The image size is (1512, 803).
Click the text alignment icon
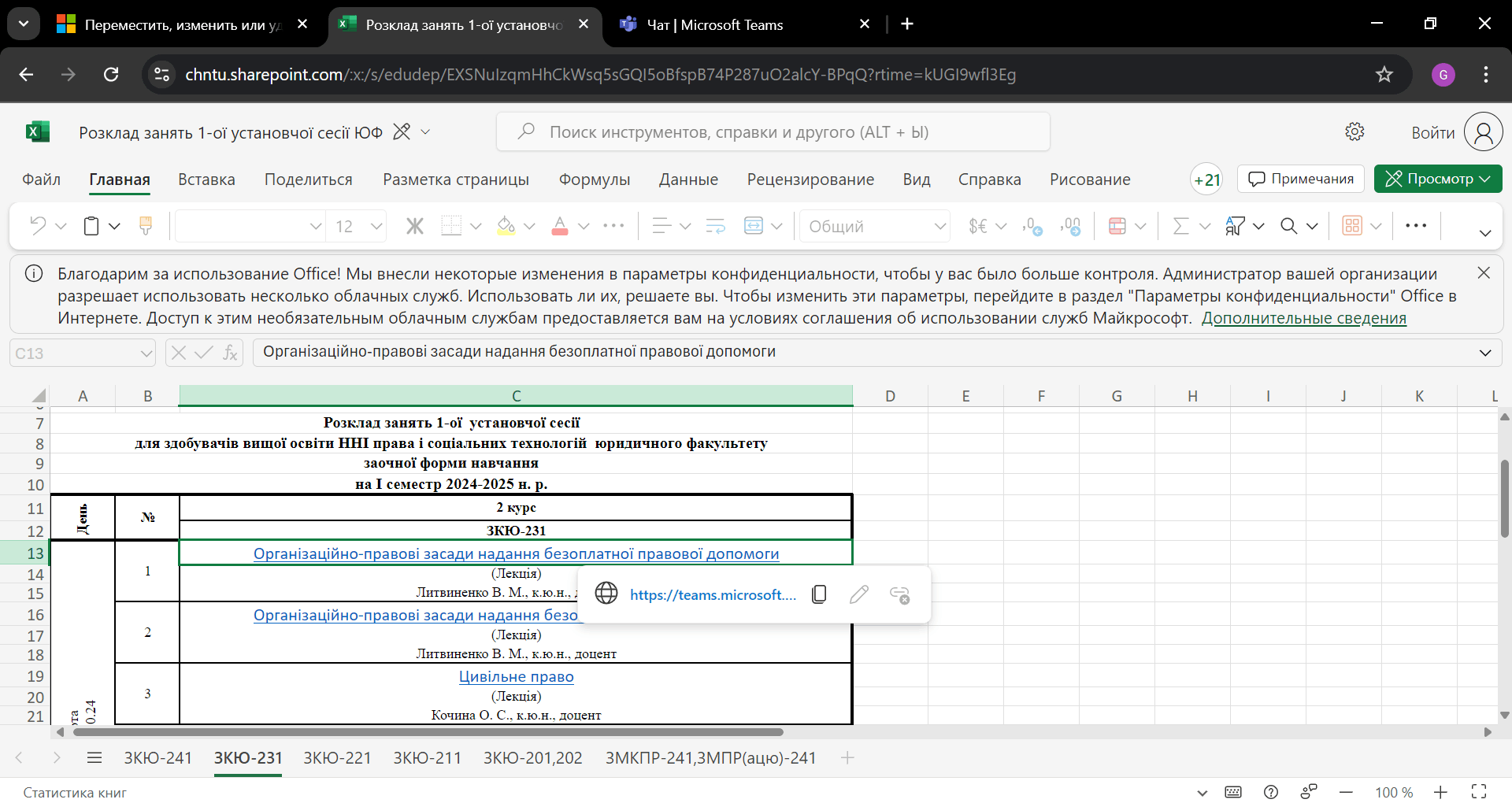[x=662, y=226]
